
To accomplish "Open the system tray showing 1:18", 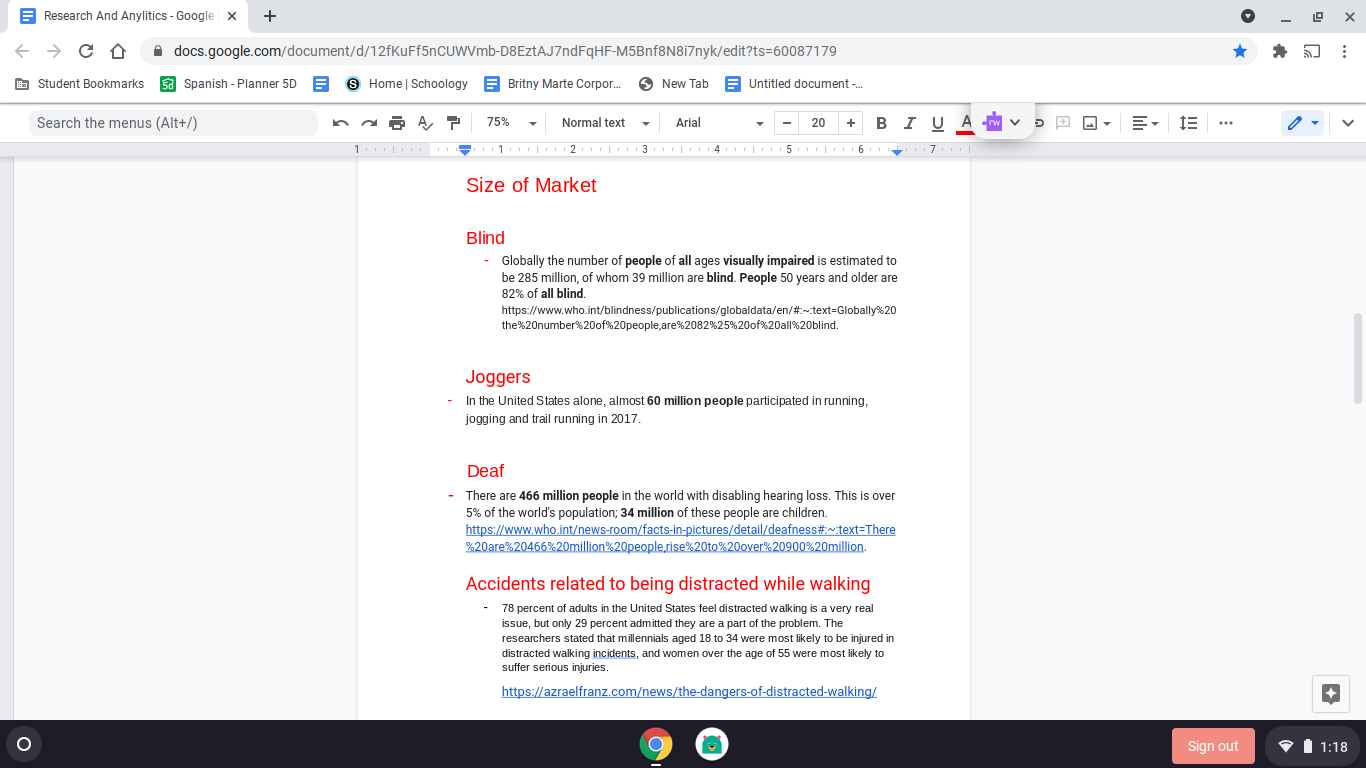I will click(x=1311, y=746).
